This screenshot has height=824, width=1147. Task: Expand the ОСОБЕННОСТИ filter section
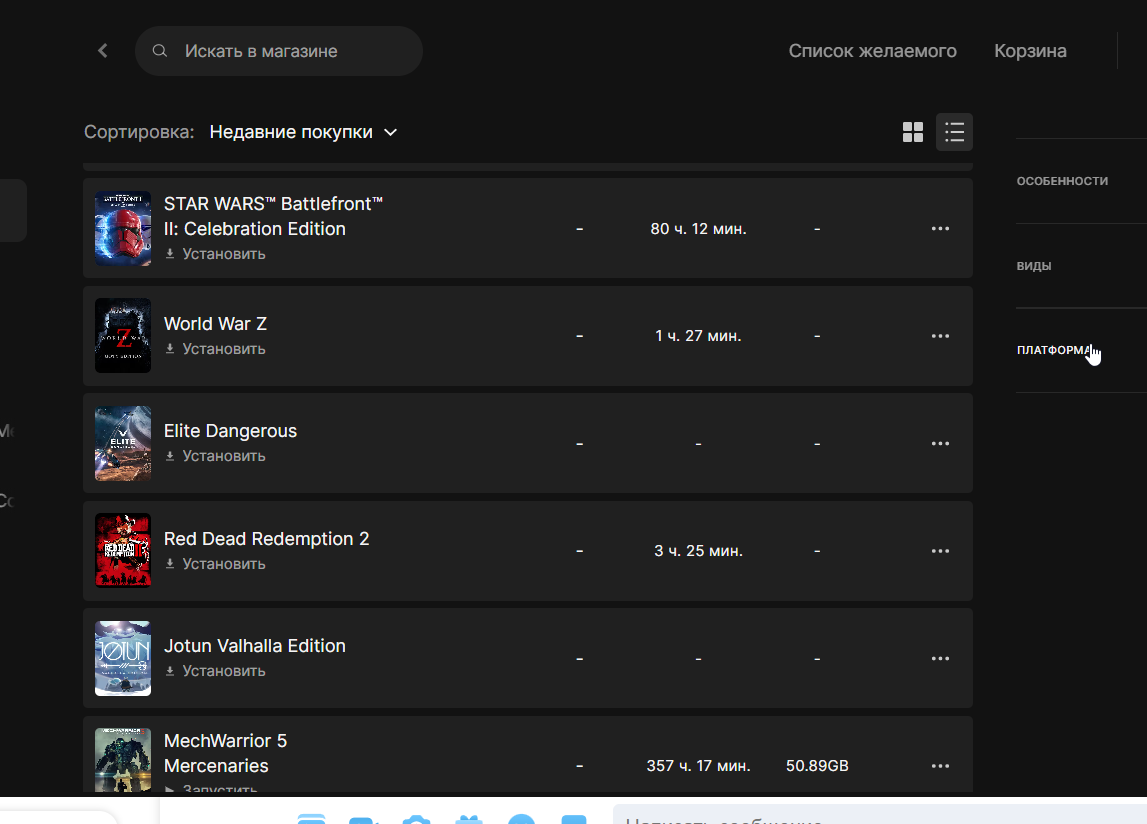click(1062, 181)
